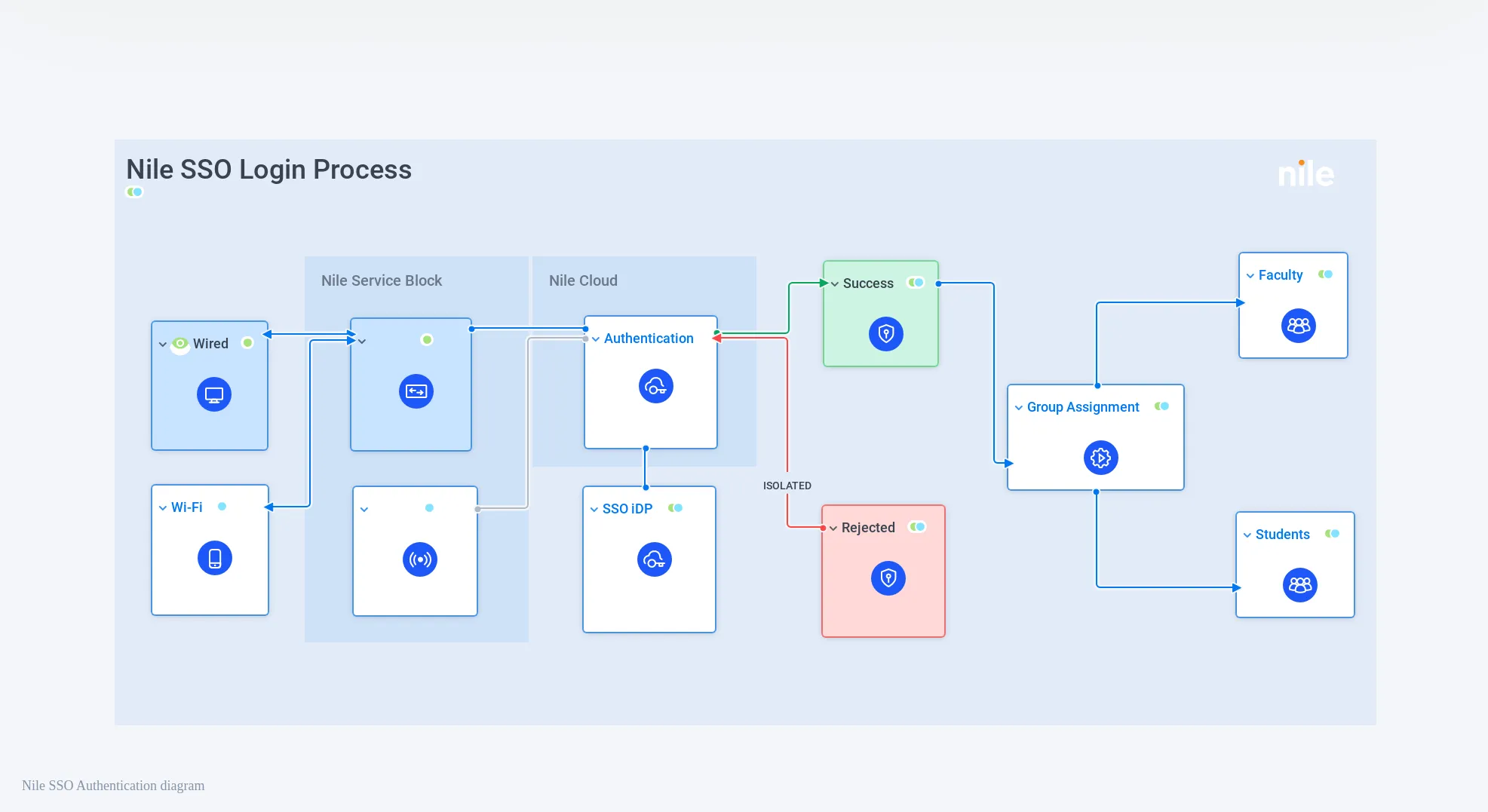Click the Faculty people group icon
The image size is (1488, 812).
pos(1299,326)
